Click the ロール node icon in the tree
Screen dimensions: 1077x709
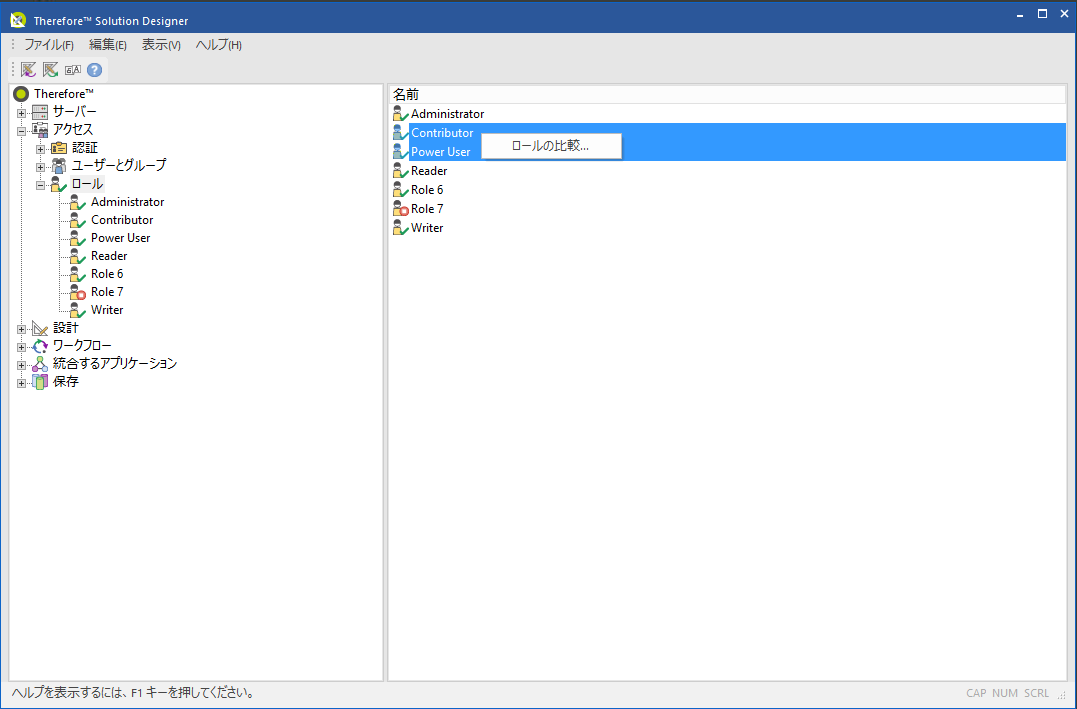coord(59,184)
